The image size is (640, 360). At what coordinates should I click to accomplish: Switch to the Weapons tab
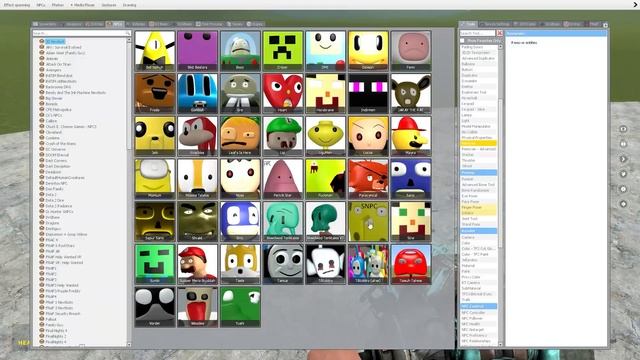(72, 24)
